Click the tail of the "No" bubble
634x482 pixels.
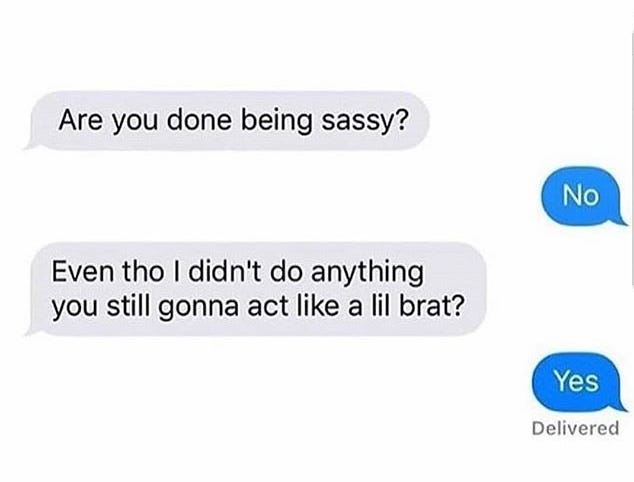[619, 220]
